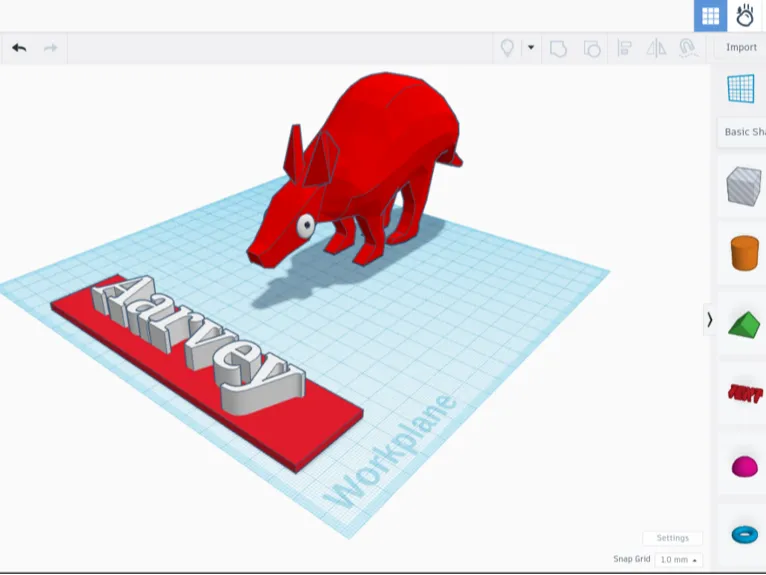Select the Workplane tool icon
The height and width of the screenshot is (575, 766).
click(741, 88)
